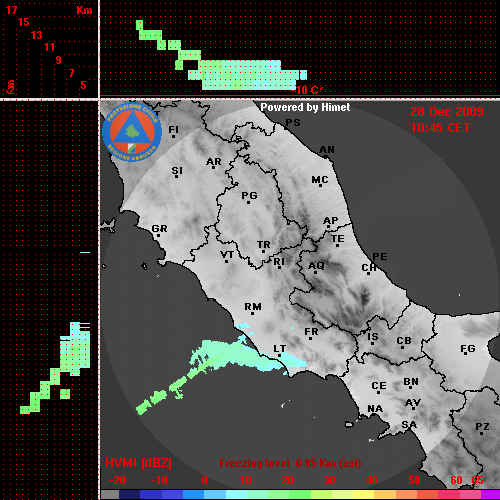Image resolution: width=500 pixels, height=500 pixels.
Task: Click the RI city label
Action: (x=279, y=261)
